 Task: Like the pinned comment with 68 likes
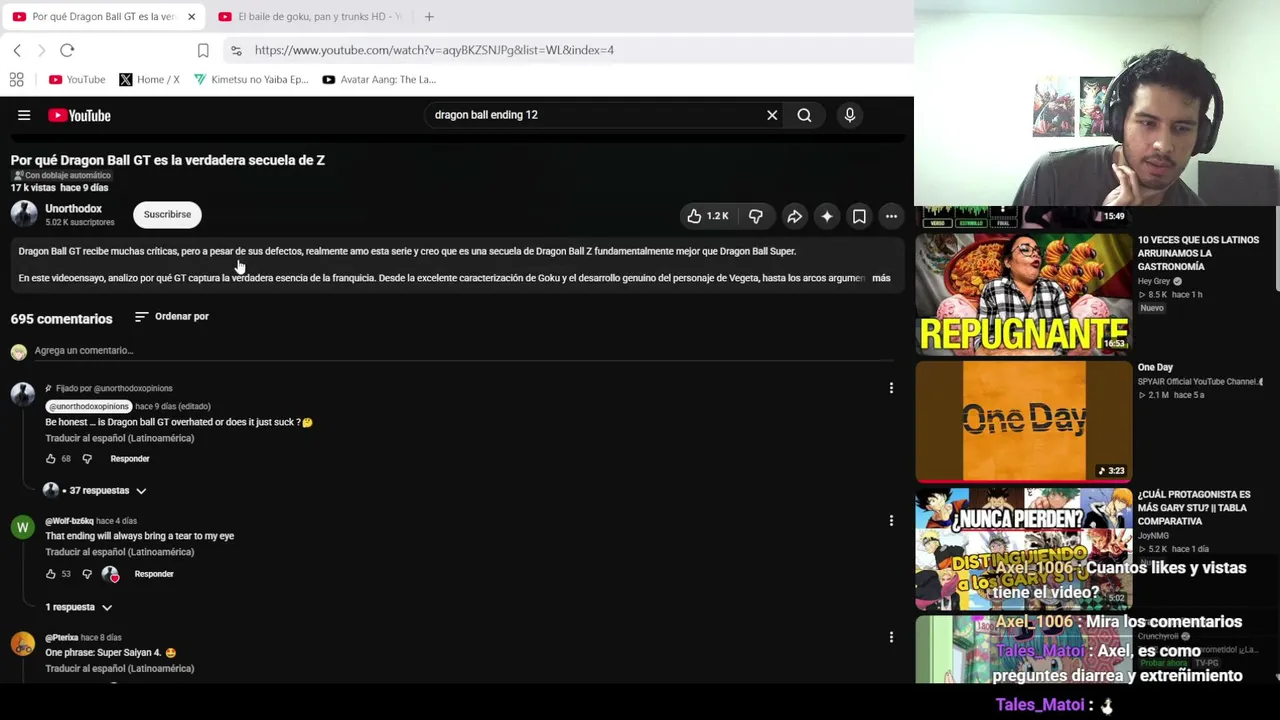[x=51, y=459]
